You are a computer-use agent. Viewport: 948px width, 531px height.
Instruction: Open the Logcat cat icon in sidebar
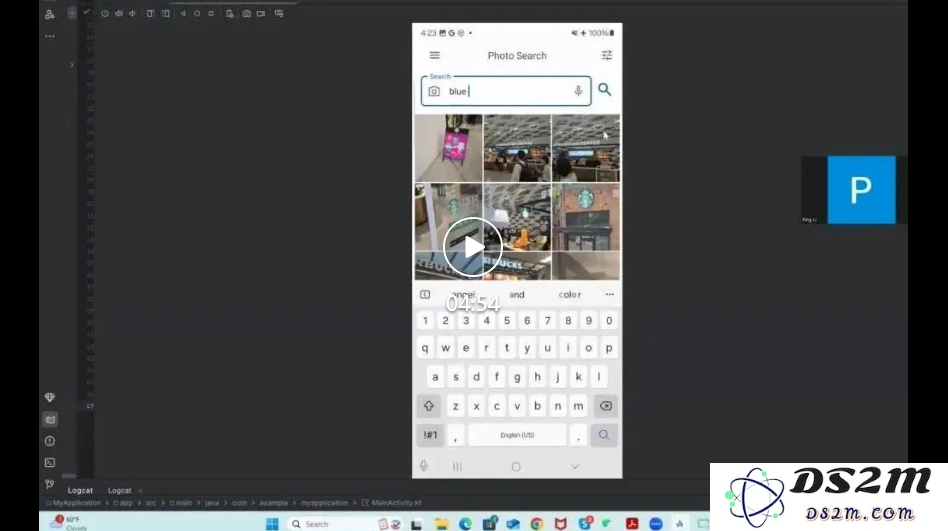click(x=50, y=419)
